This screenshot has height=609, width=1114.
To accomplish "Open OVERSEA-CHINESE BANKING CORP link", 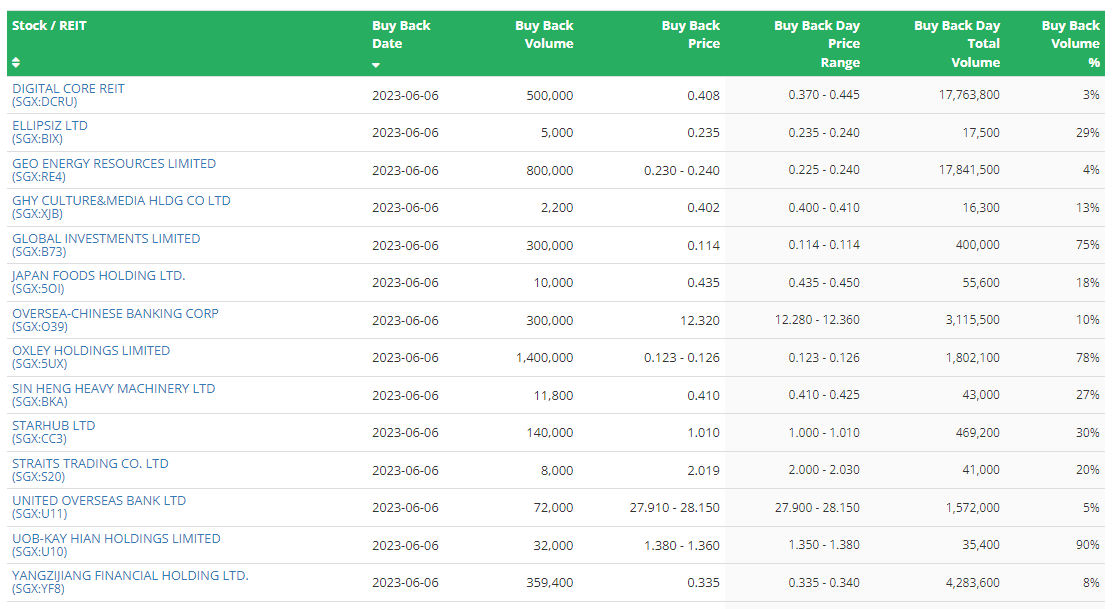I will tap(115, 320).
